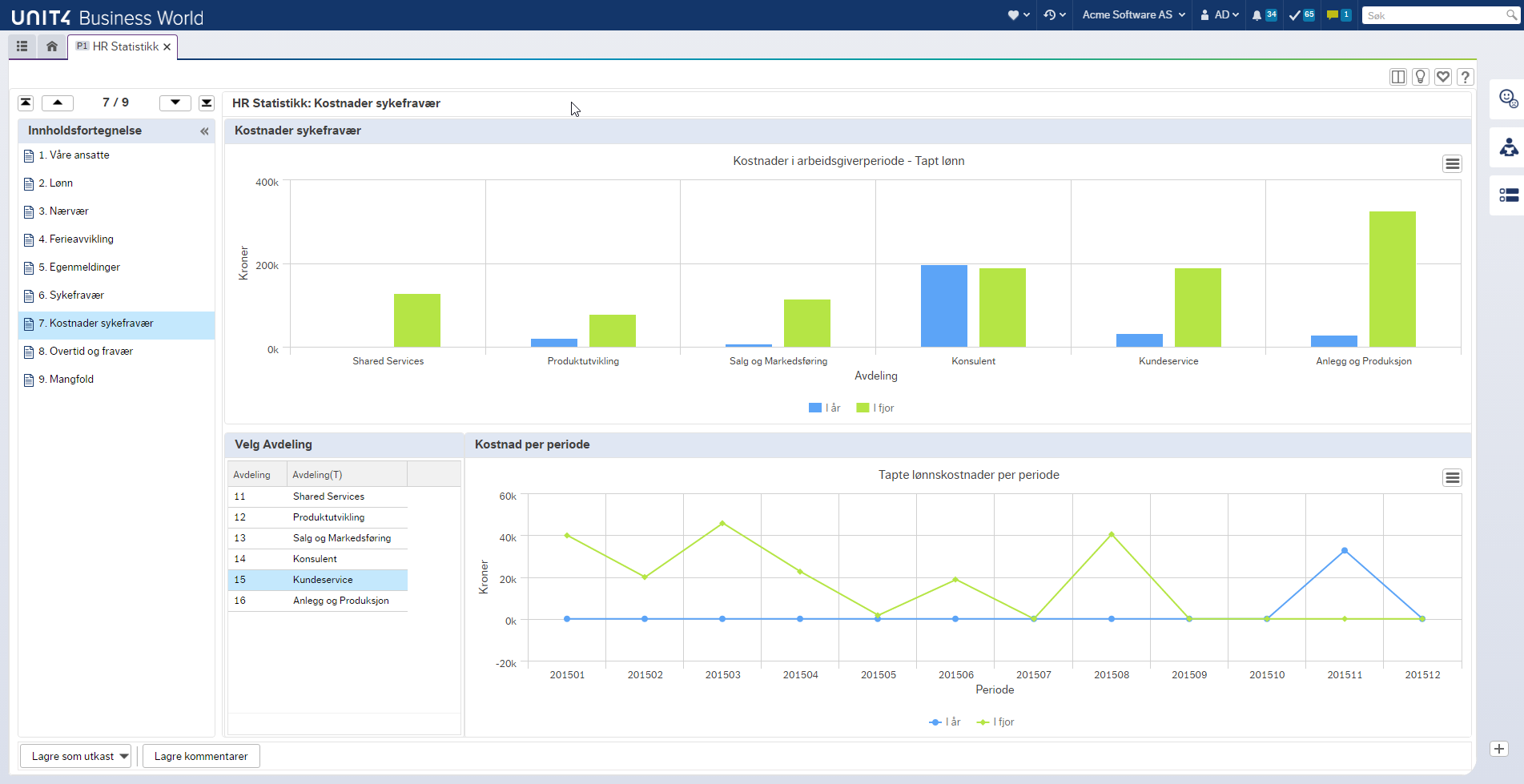Sort by Avdeling column header

256,475
